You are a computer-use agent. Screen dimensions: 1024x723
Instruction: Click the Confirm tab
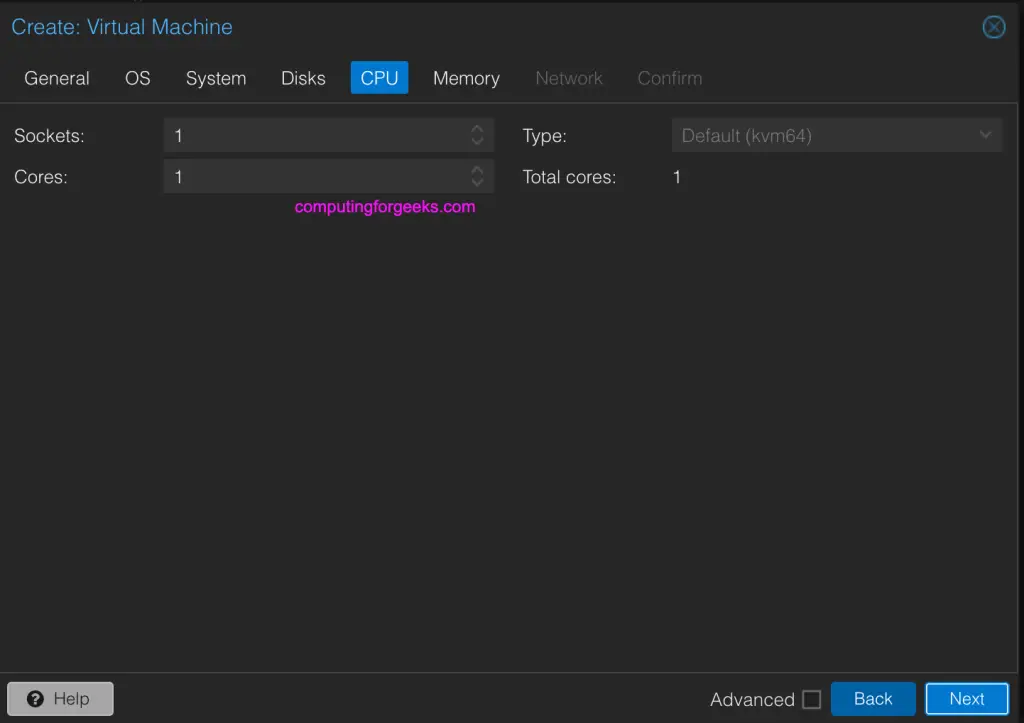669,78
